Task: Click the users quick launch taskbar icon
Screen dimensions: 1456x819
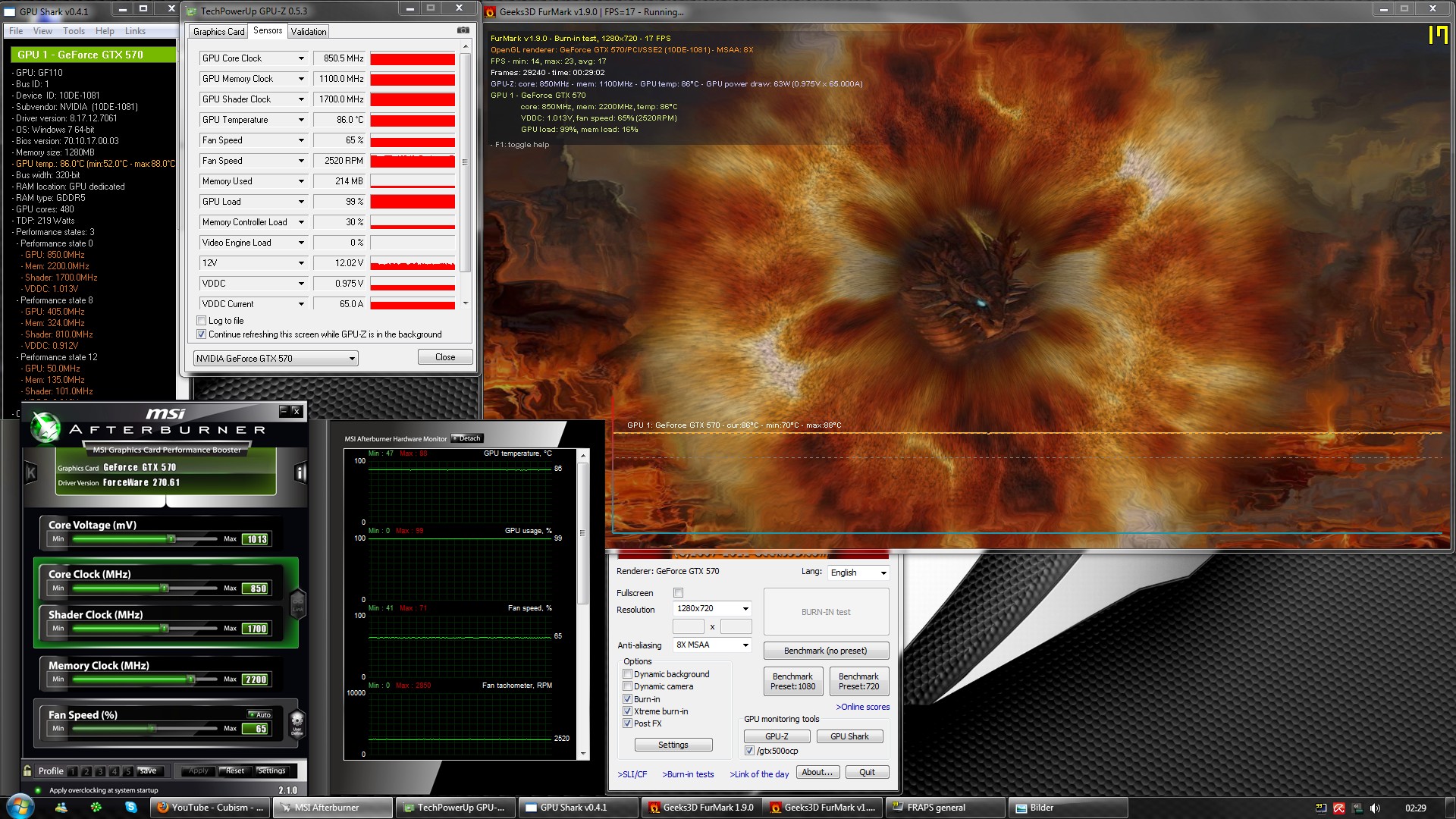Action: coord(61,808)
